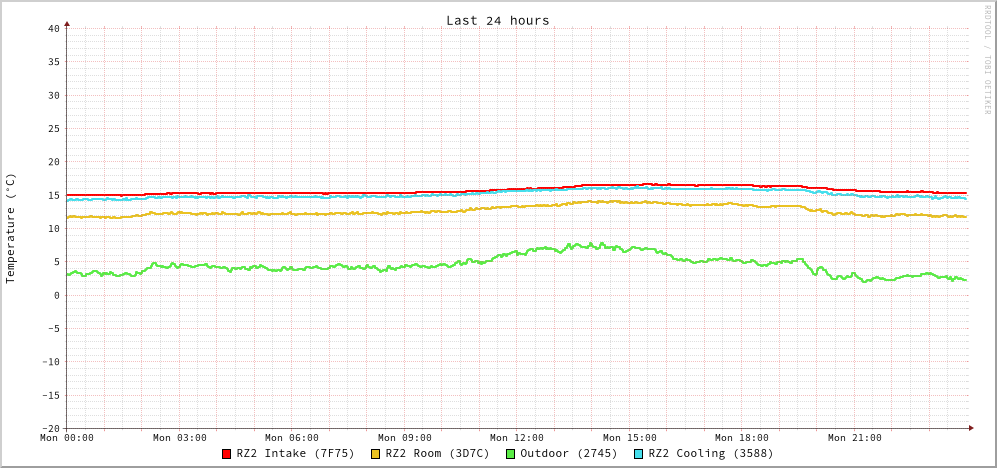Click the arrow atop the temperature axis
The height and width of the screenshot is (468, 997).
(x=67, y=23)
